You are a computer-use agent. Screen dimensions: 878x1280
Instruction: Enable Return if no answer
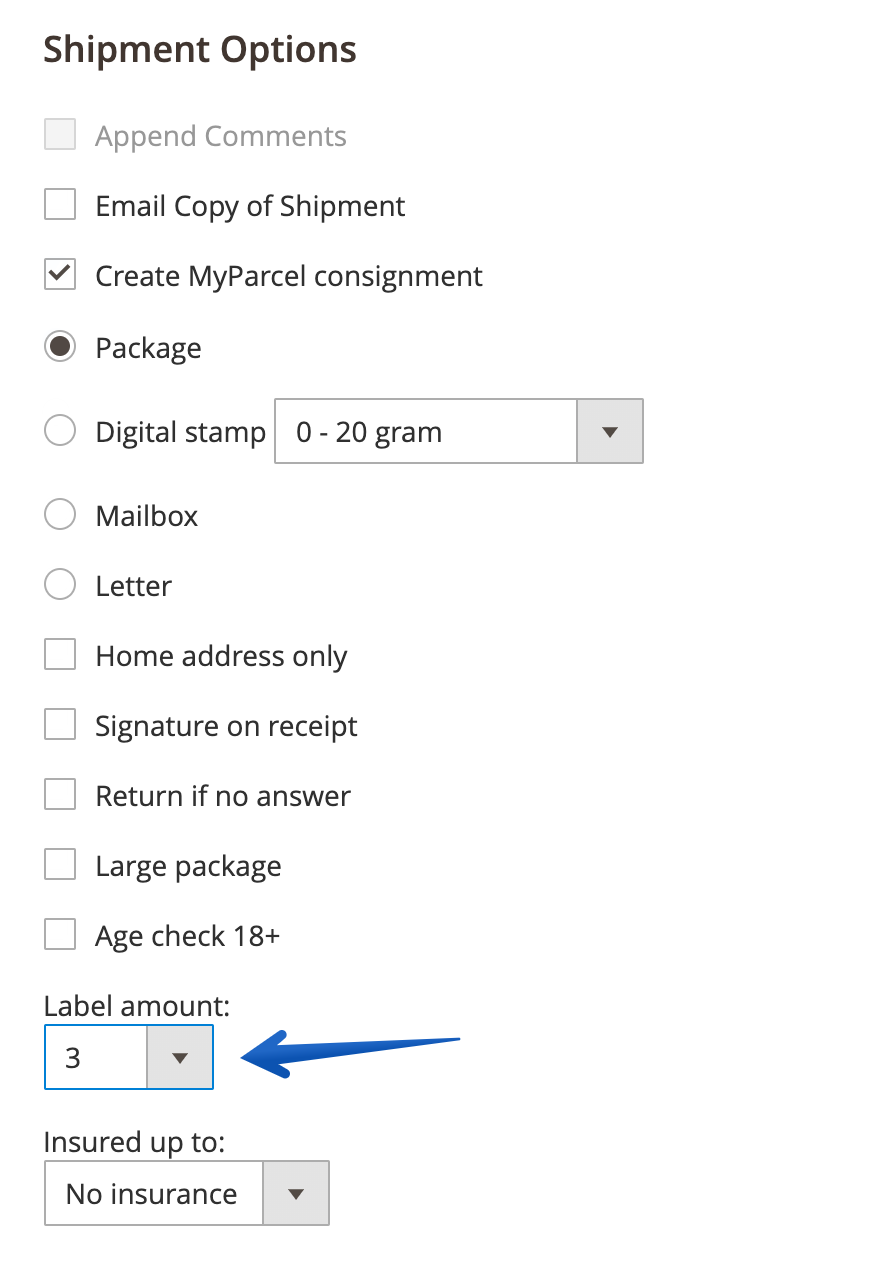coord(60,796)
